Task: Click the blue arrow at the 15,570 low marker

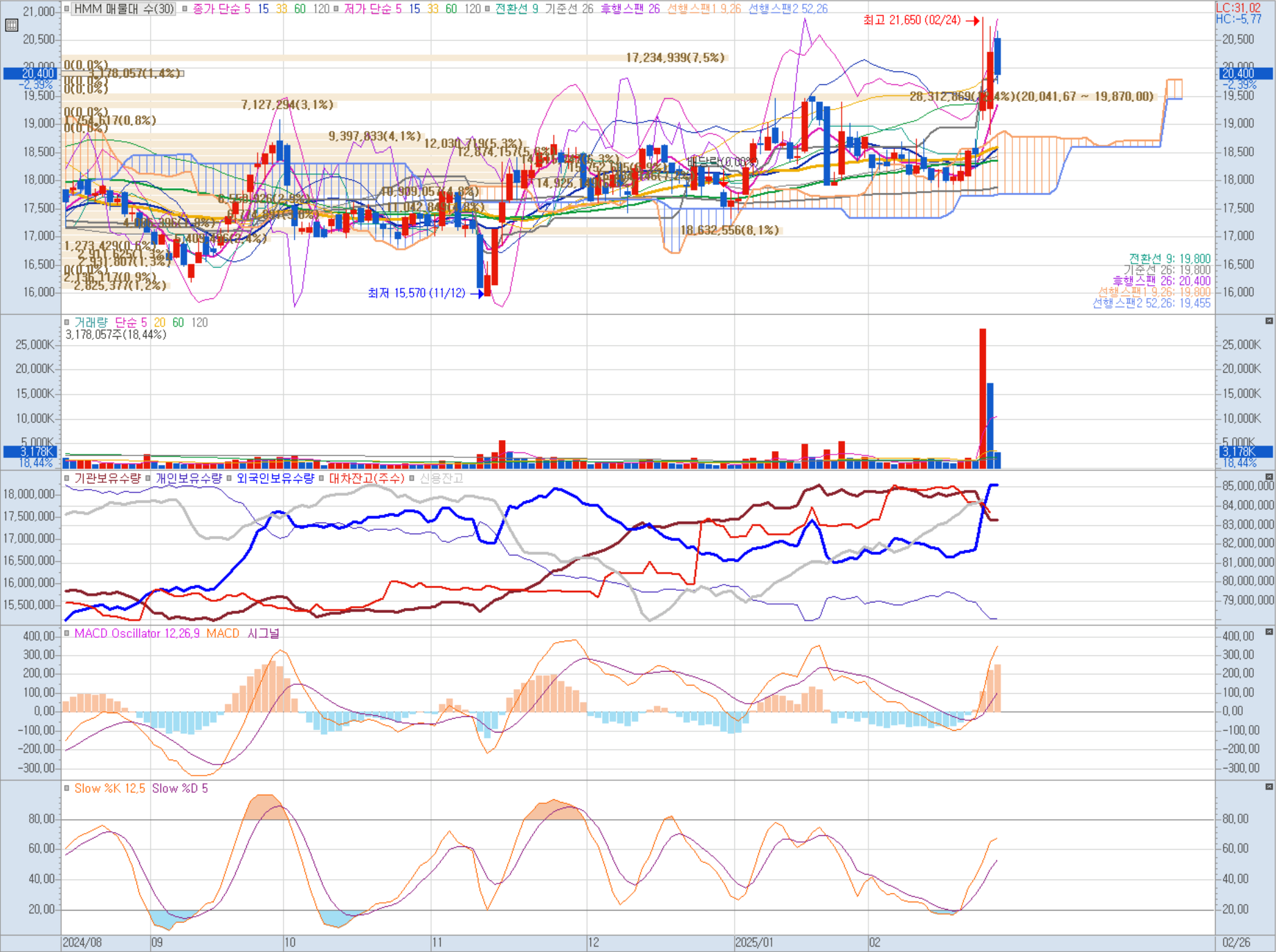Action: [x=477, y=294]
